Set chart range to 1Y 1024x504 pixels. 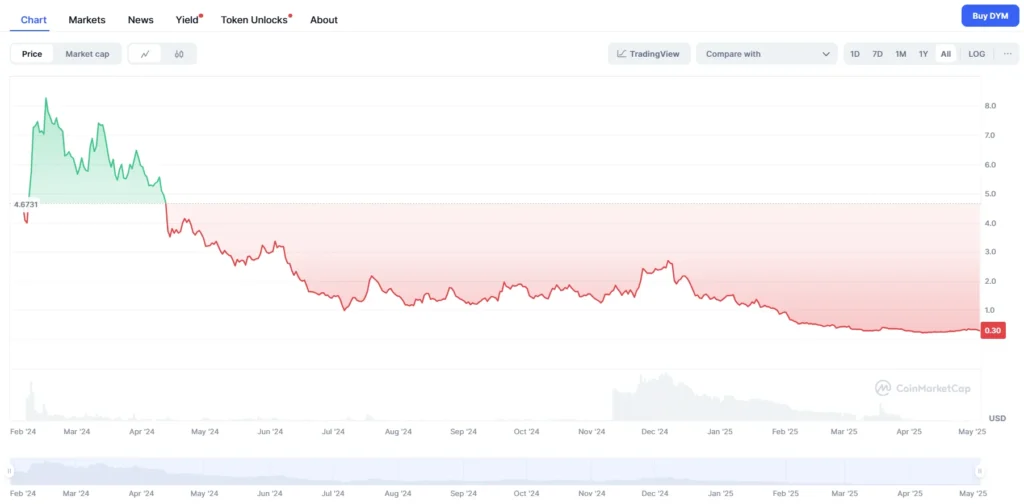coord(923,54)
